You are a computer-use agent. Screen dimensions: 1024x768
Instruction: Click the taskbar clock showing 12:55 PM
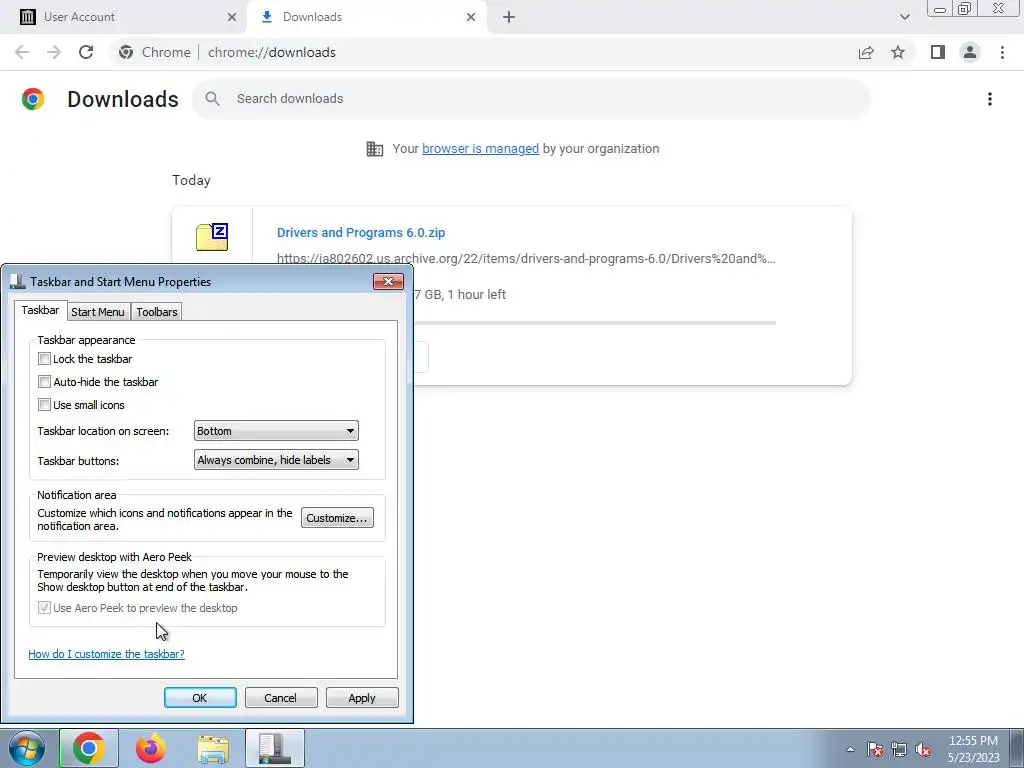973,748
